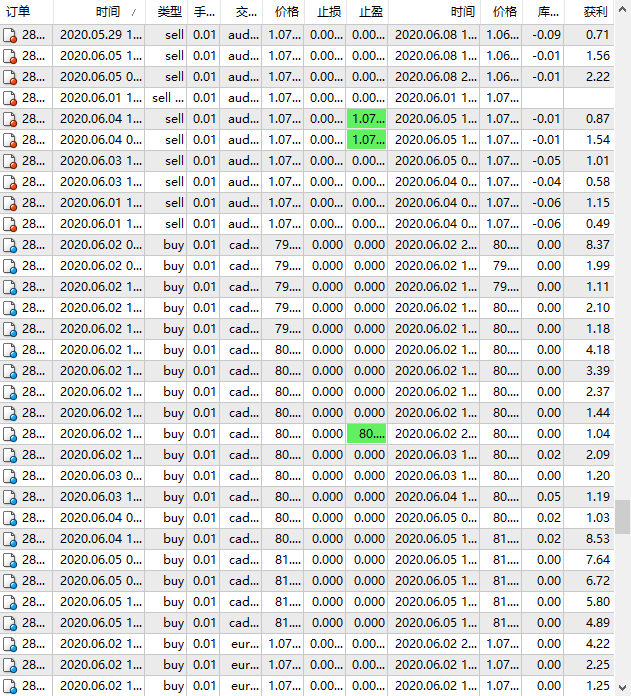Click the swap value -0.04
The width and height of the screenshot is (631, 696).
[546, 182]
